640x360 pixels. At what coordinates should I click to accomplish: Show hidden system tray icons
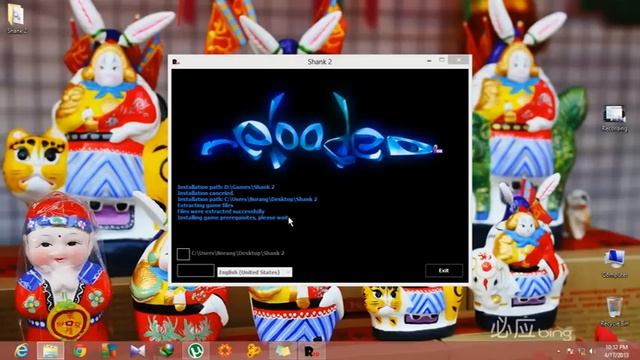[x=559, y=351]
